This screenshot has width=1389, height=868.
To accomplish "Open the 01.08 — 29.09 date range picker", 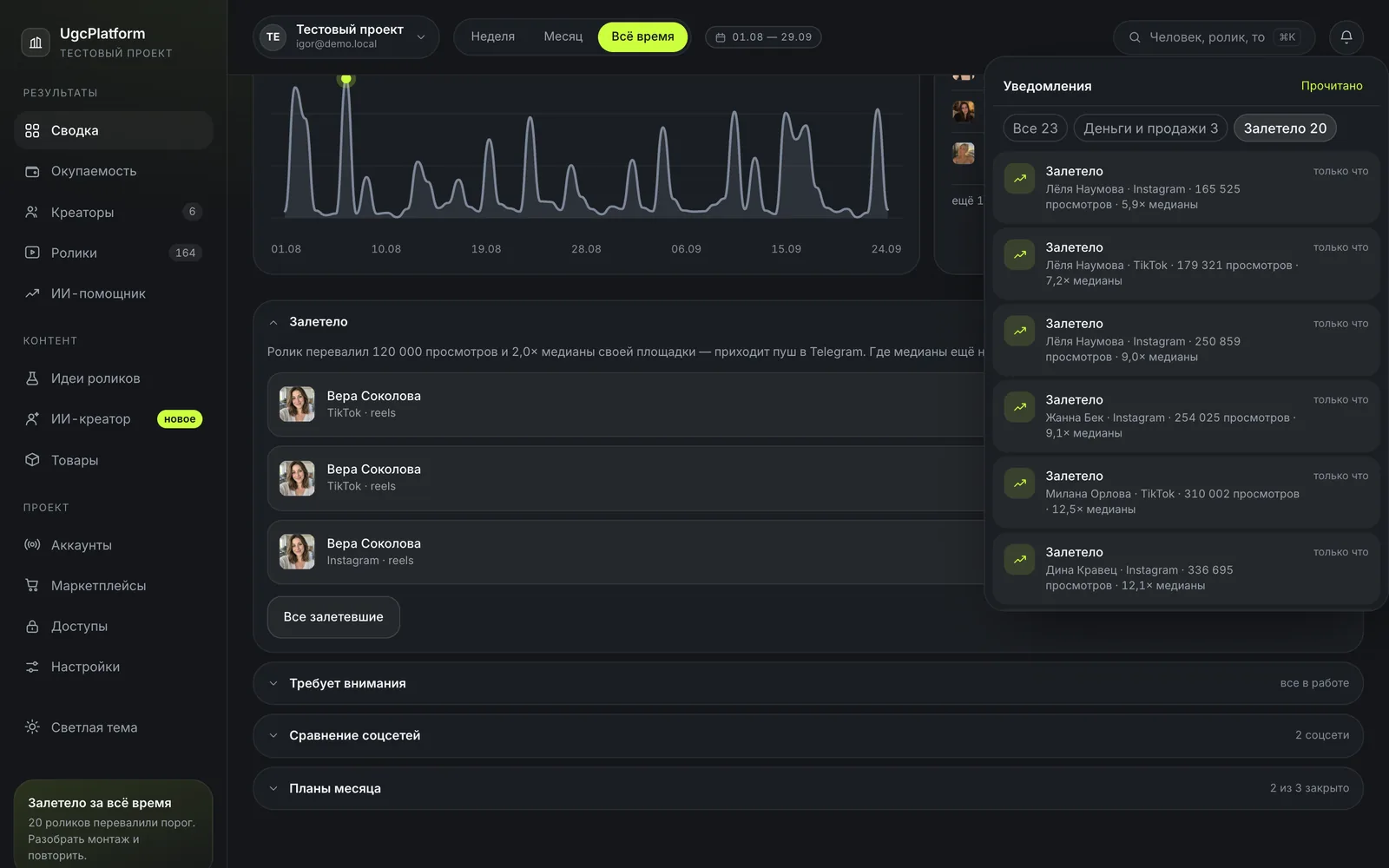I will pos(763,37).
